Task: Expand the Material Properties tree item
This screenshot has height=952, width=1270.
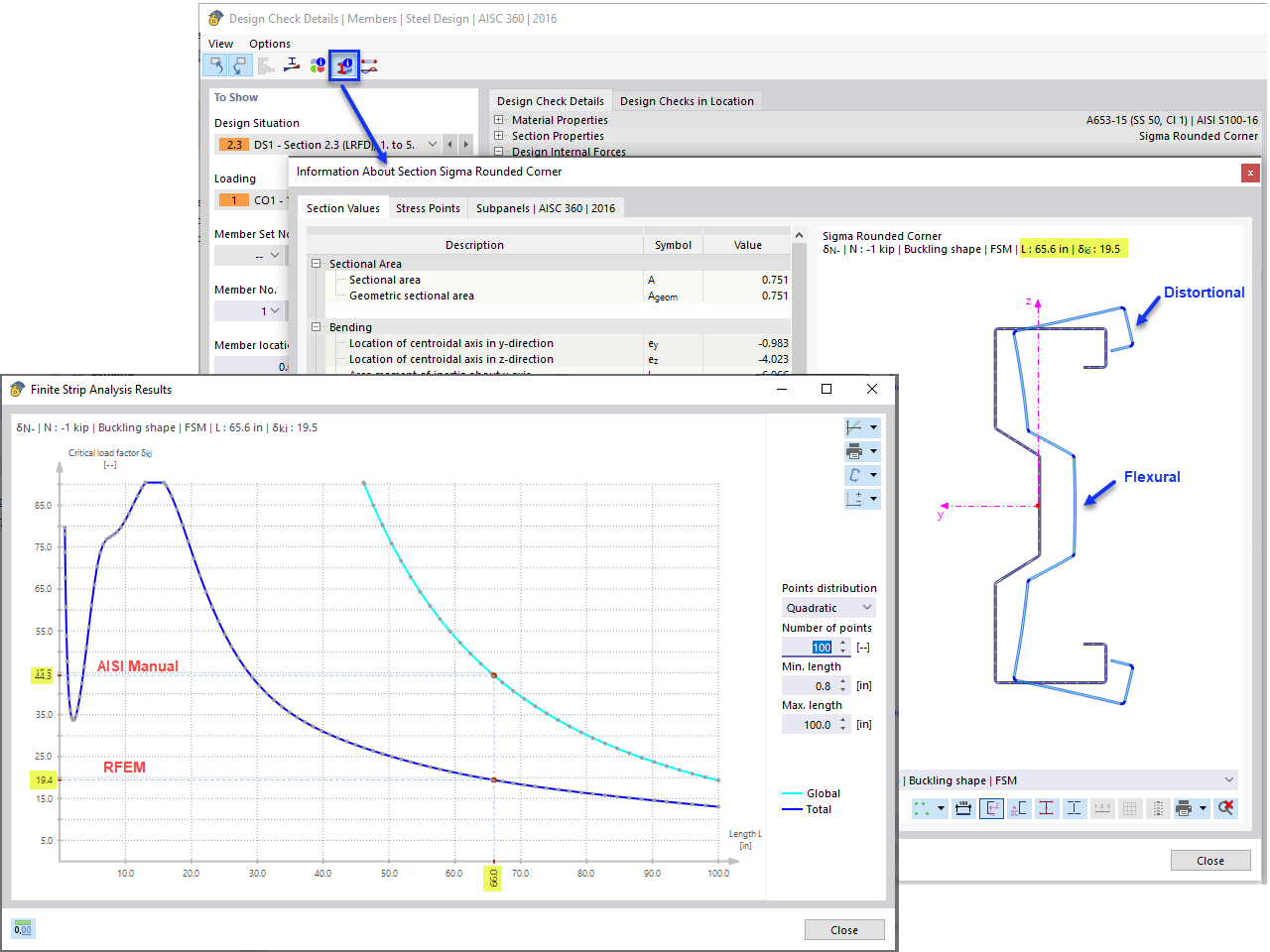Action: (x=498, y=119)
